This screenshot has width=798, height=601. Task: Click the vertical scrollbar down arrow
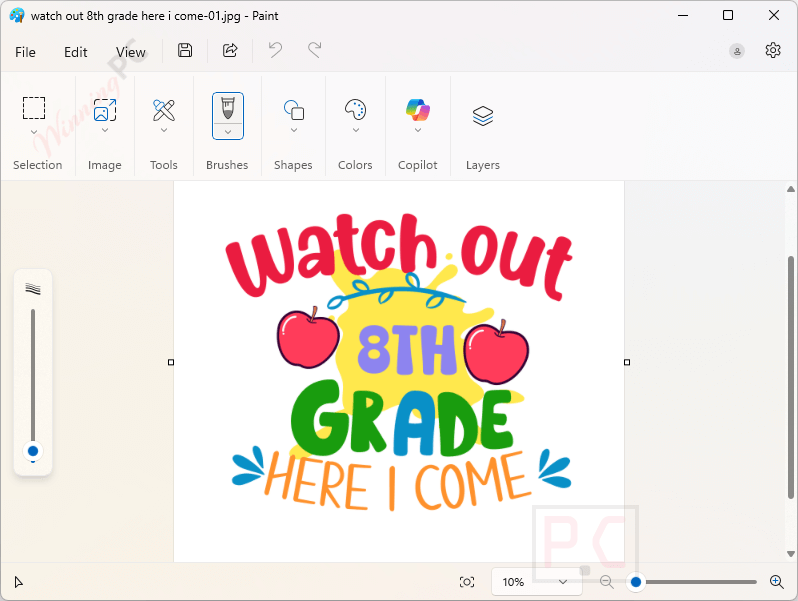pyautogui.click(x=791, y=554)
